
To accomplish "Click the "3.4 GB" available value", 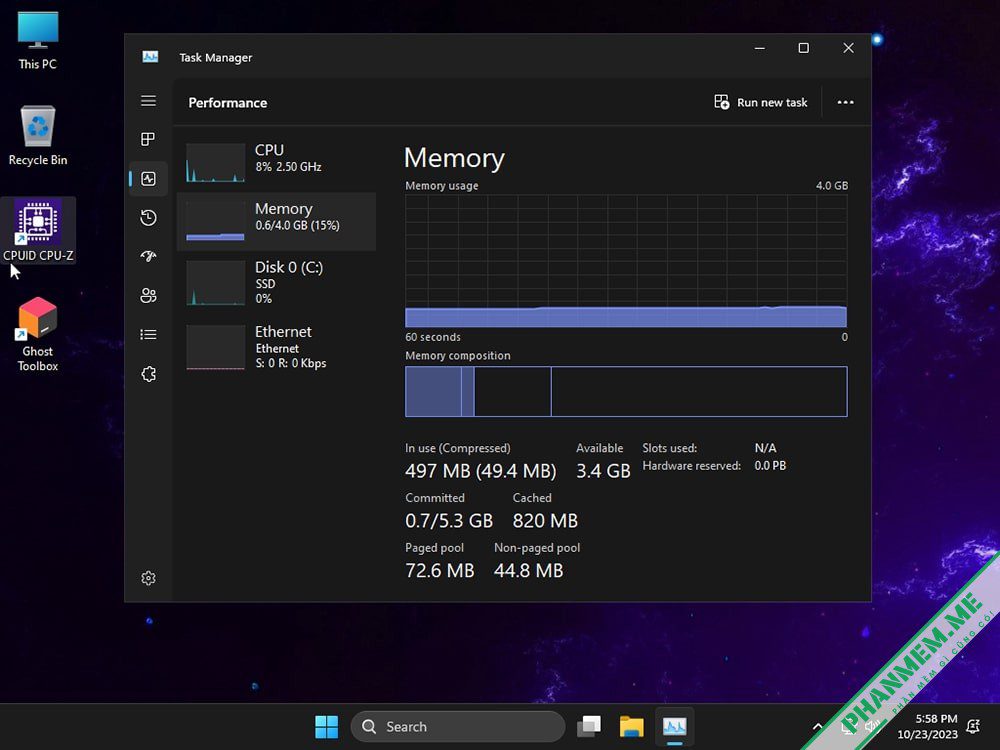I will [603, 471].
